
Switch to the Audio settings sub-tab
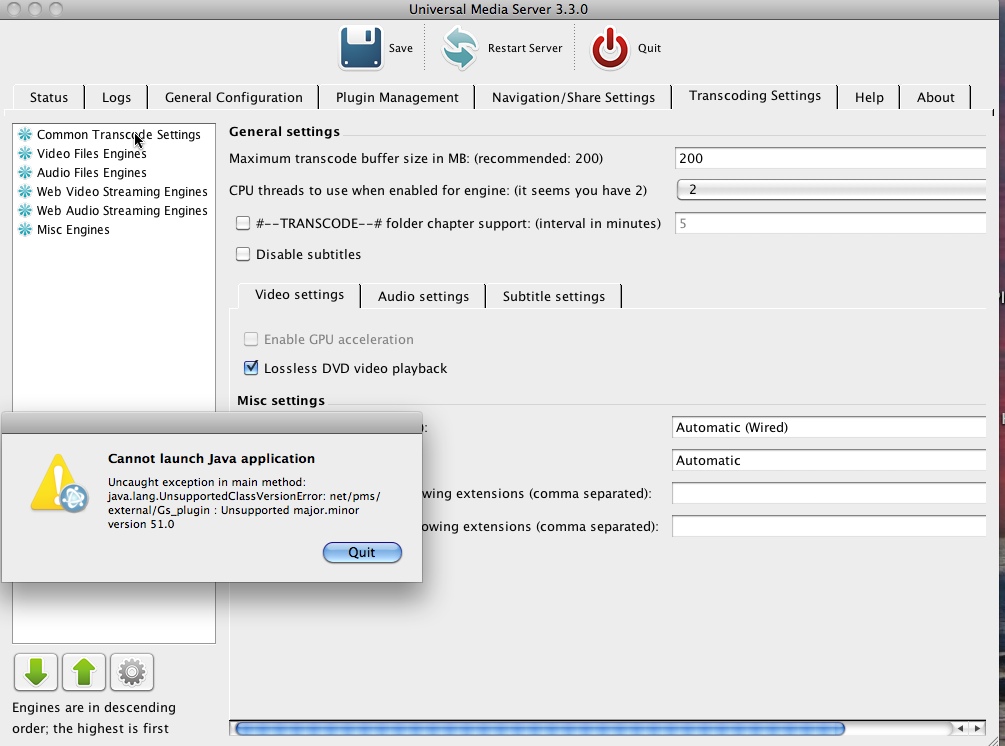click(423, 296)
